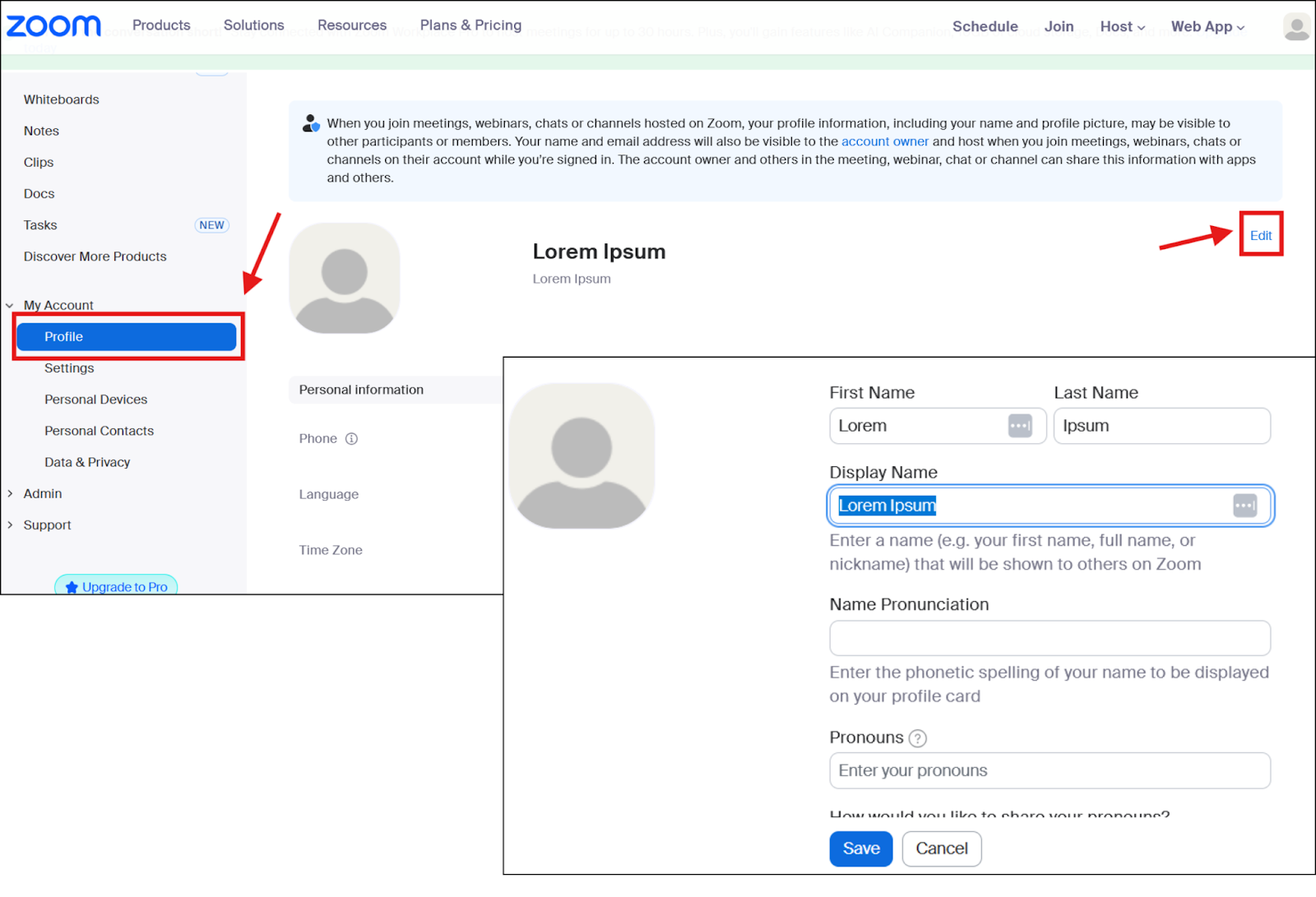Click the Save button

click(x=860, y=848)
